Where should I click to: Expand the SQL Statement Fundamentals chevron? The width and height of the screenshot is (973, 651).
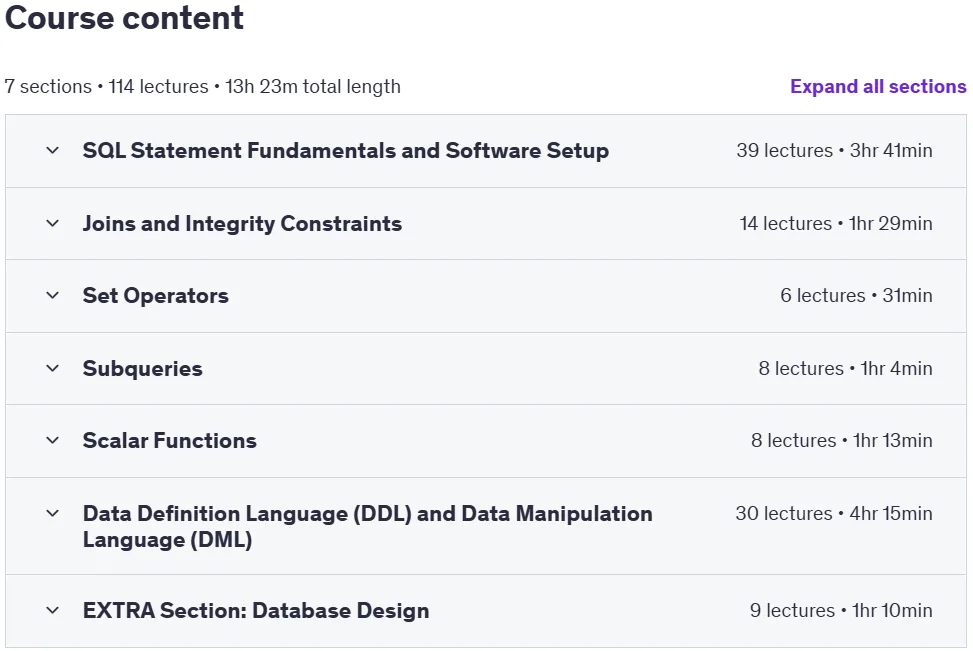53,150
